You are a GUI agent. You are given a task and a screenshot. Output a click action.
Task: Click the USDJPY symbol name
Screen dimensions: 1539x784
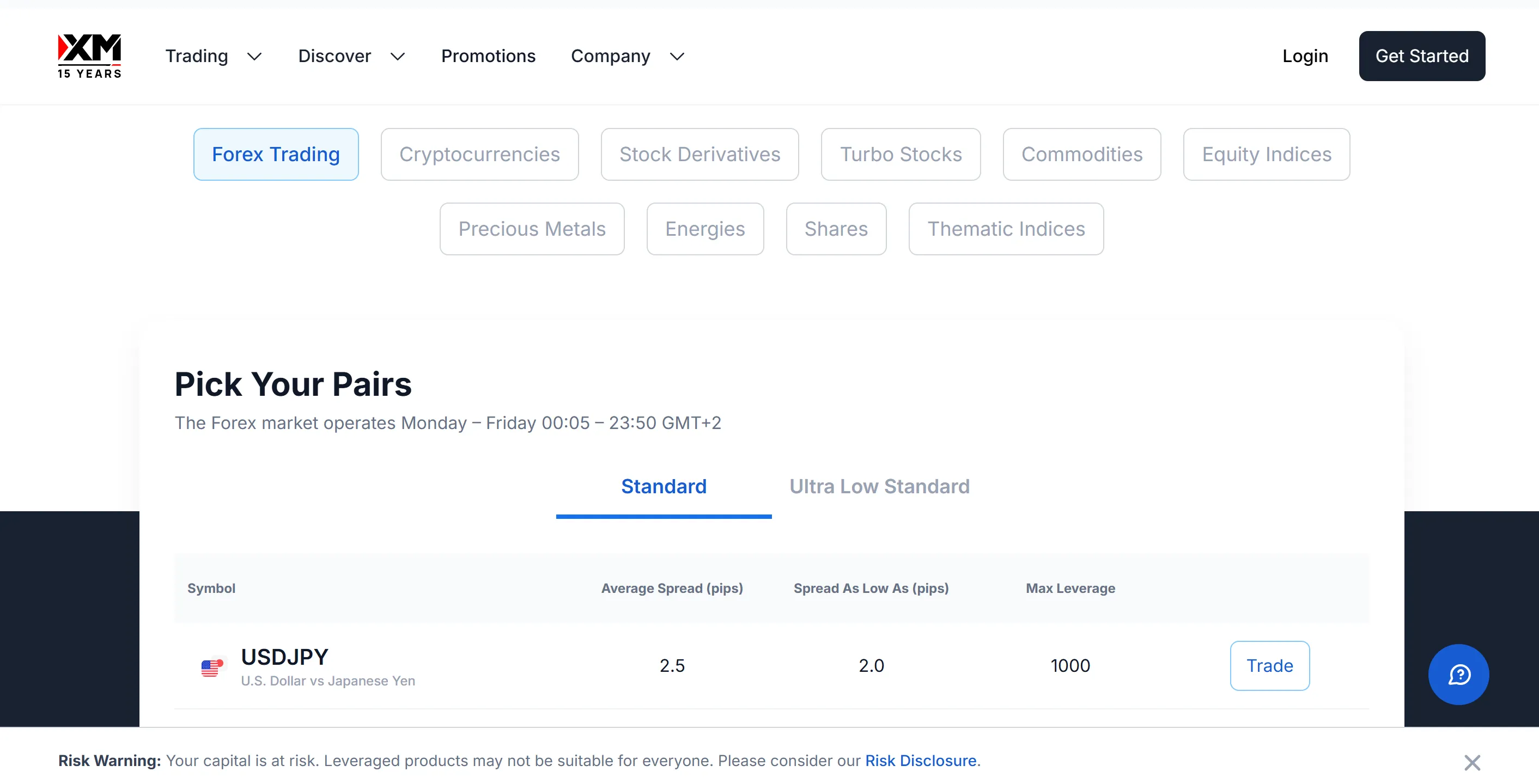pos(284,657)
